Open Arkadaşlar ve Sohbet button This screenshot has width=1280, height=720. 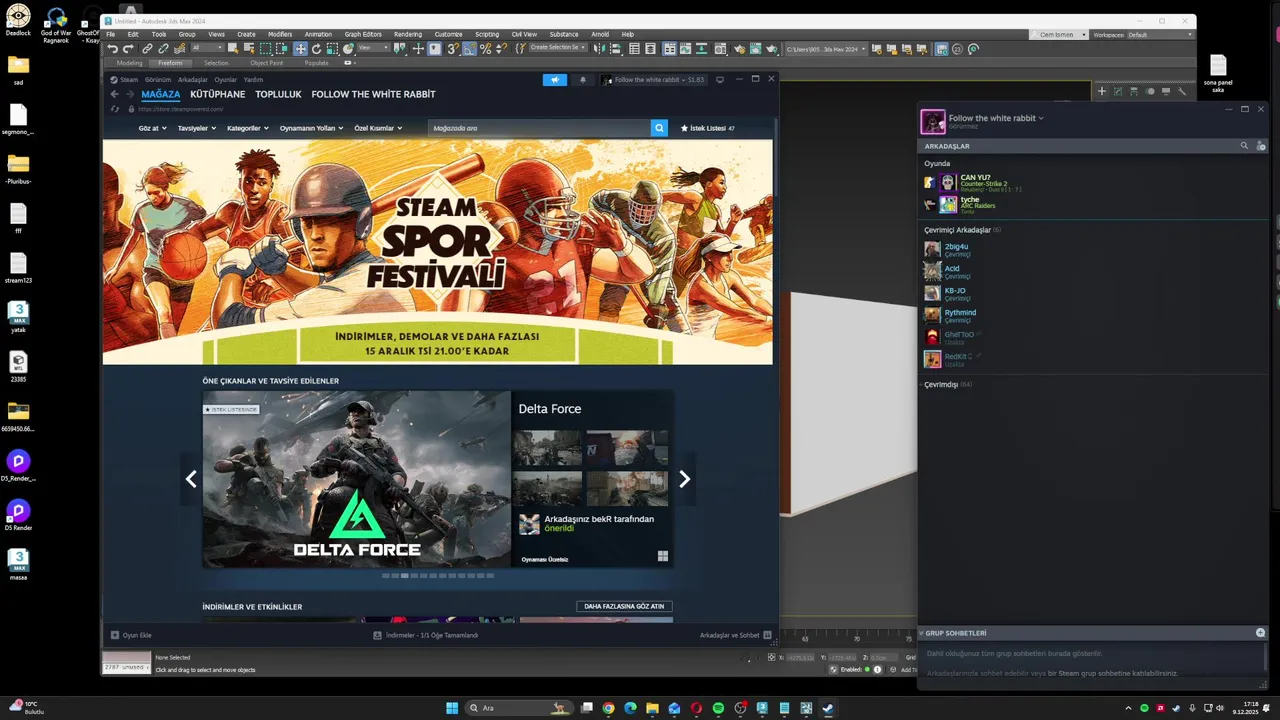[x=735, y=635]
